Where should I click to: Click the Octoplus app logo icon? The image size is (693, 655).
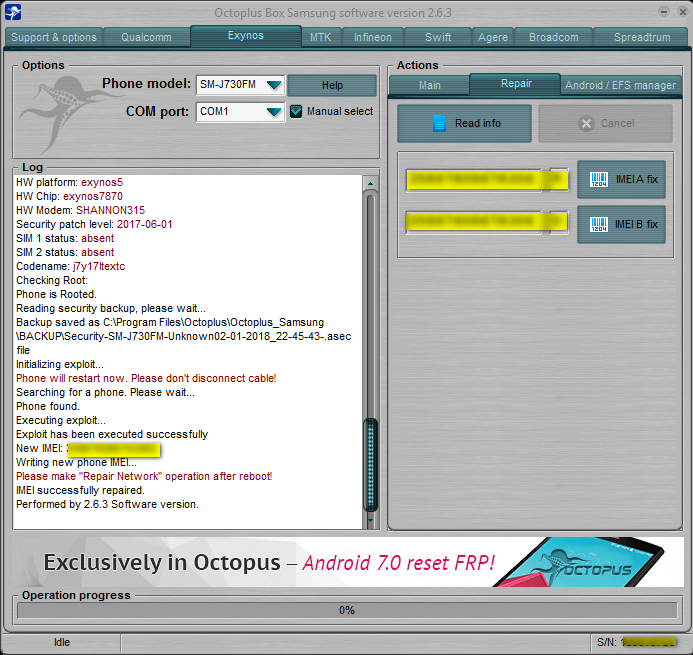[12, 12]
